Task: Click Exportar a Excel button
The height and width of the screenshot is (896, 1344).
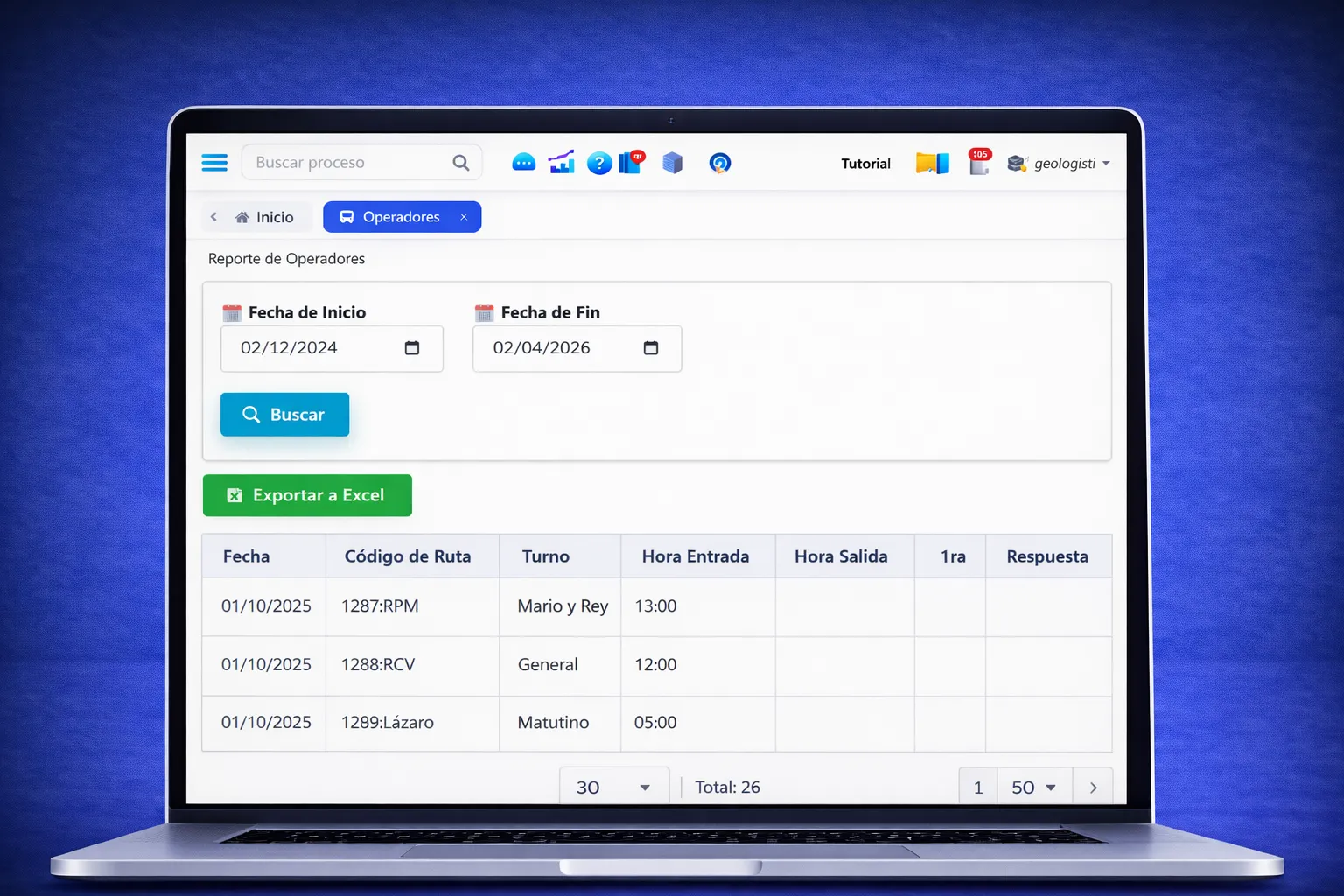Action: [x=307, y=495]
